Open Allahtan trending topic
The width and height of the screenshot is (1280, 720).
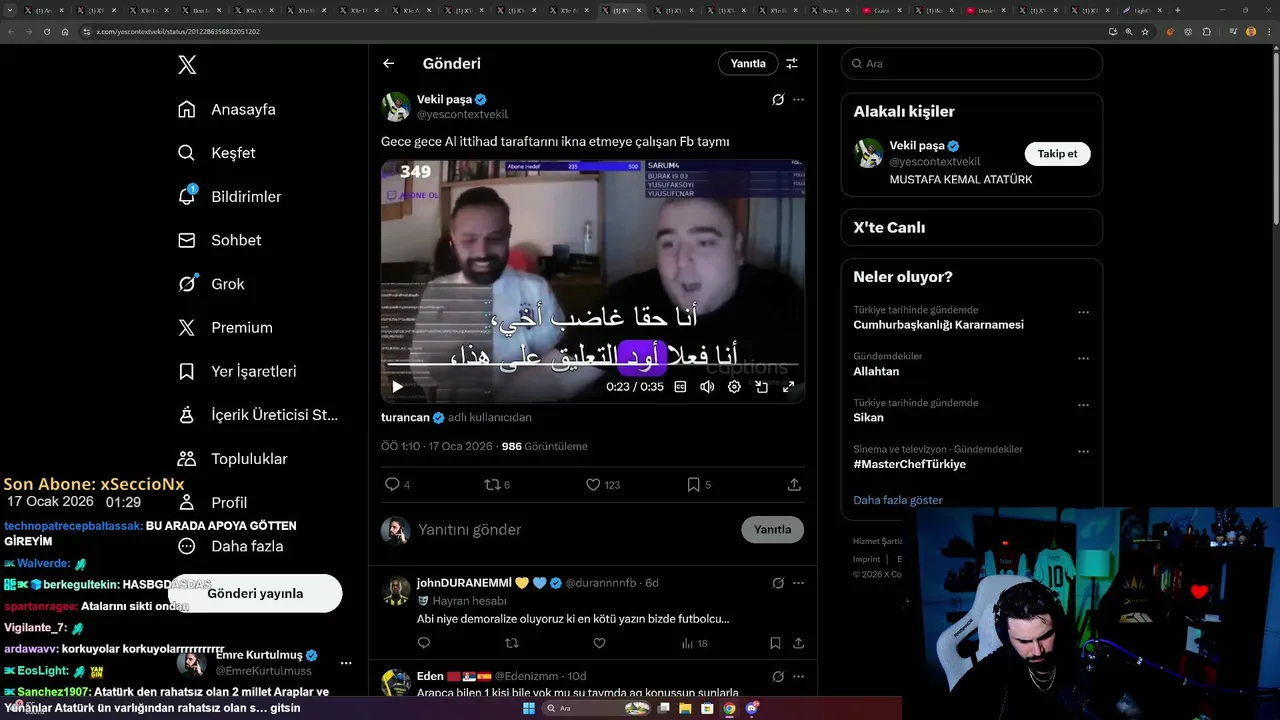pyautogui.click(x=876, y=371)
